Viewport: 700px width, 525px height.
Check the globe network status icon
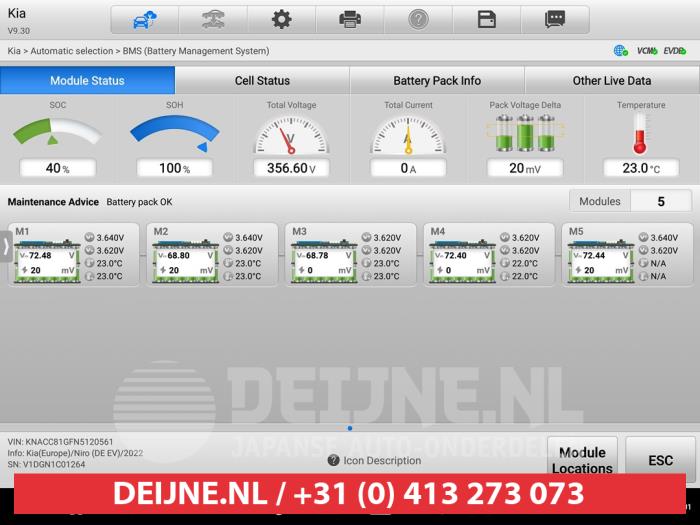click(620, 51)
